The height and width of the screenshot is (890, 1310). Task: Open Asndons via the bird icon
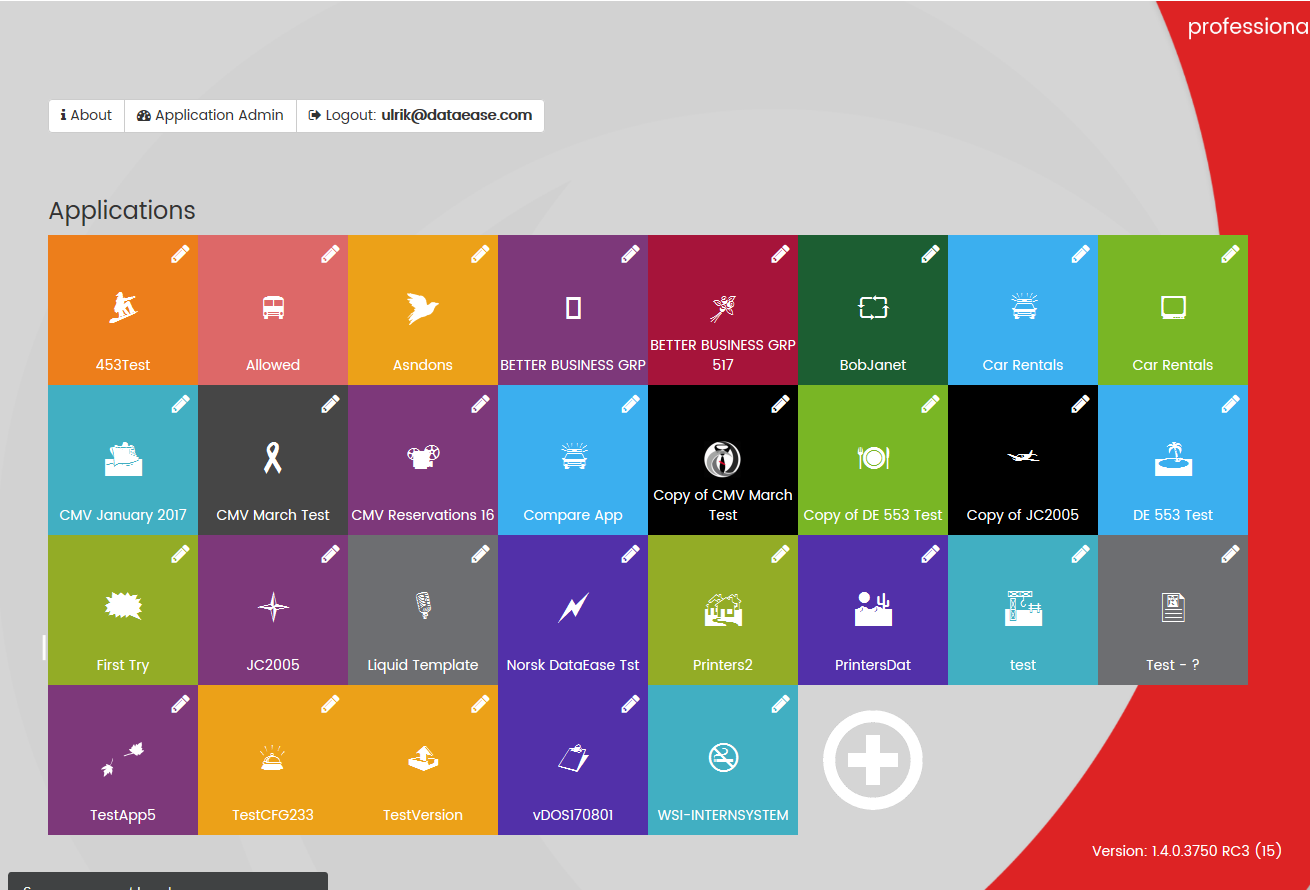pyautogui.click(x=423, y=308)
